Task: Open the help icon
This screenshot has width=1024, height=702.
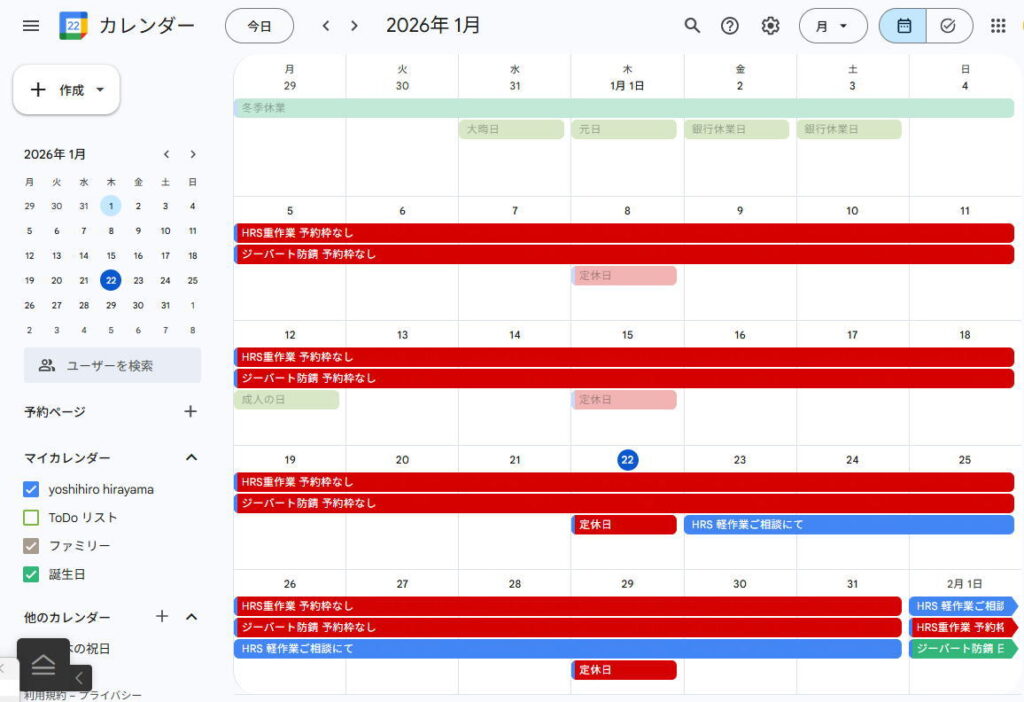Action: click(730, 25)
